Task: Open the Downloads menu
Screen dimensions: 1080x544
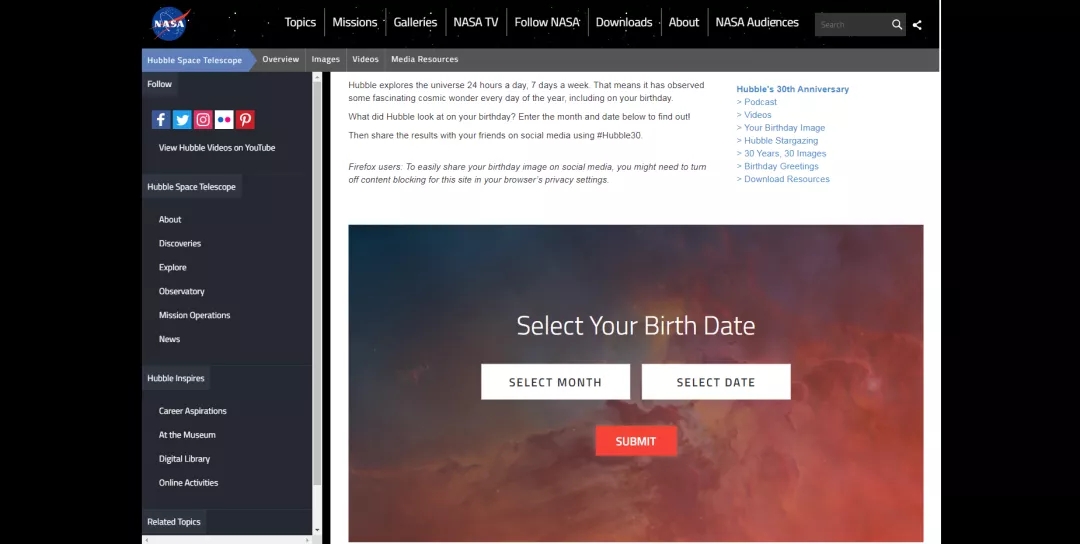Action: tap(624, 22)
